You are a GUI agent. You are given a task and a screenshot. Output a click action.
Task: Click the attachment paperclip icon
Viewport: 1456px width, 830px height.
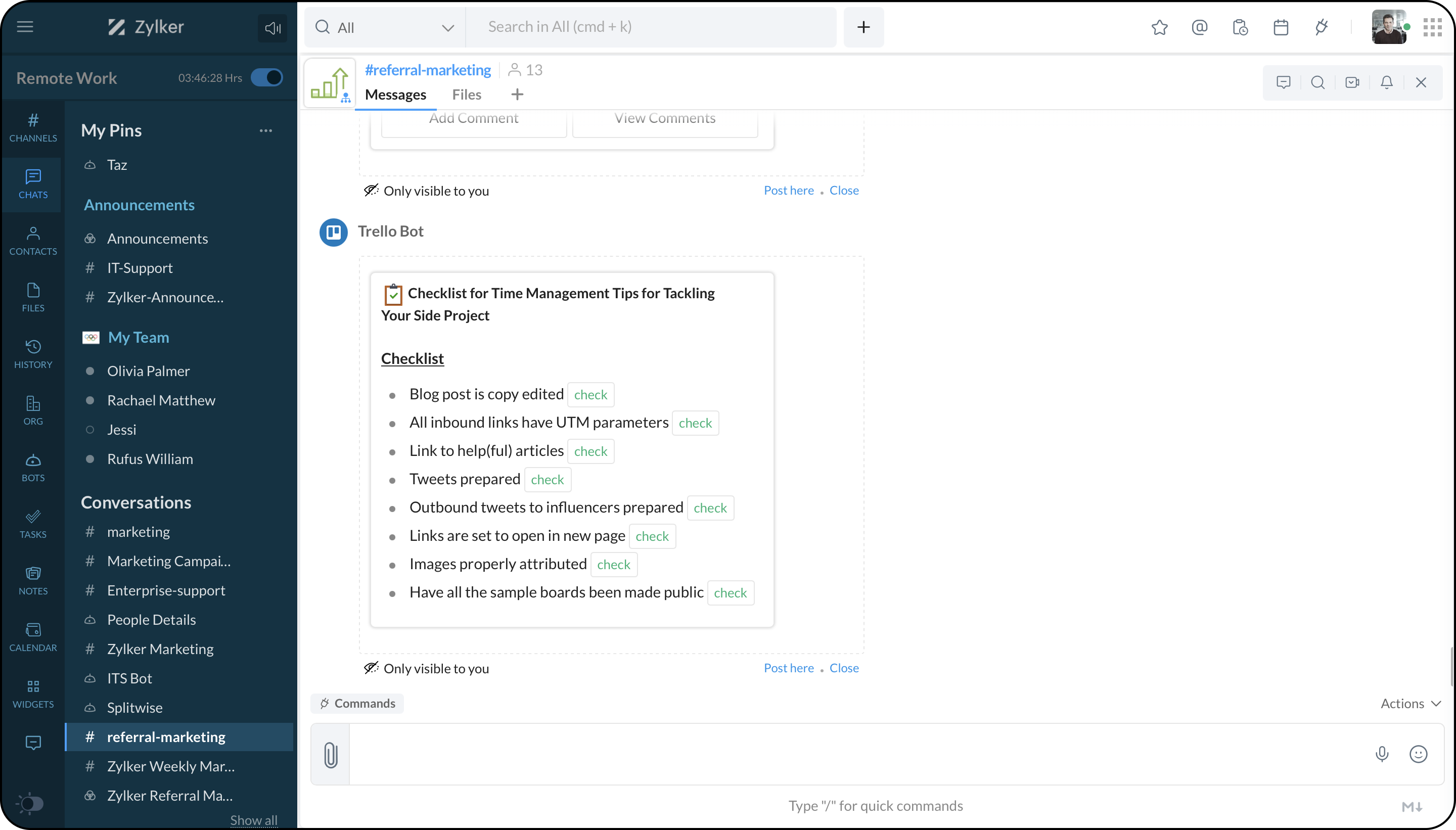coord(331,754)
